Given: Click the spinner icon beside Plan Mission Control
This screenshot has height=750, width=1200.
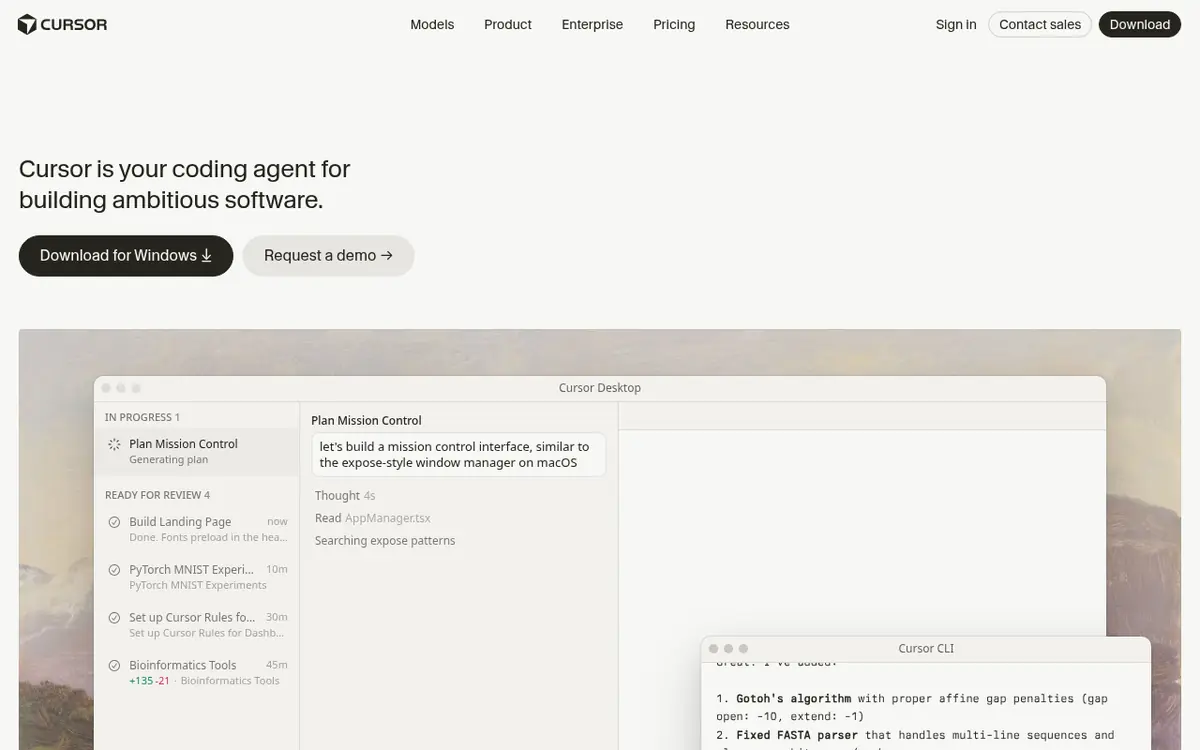Looking at the screenshot, I should 114,444.
